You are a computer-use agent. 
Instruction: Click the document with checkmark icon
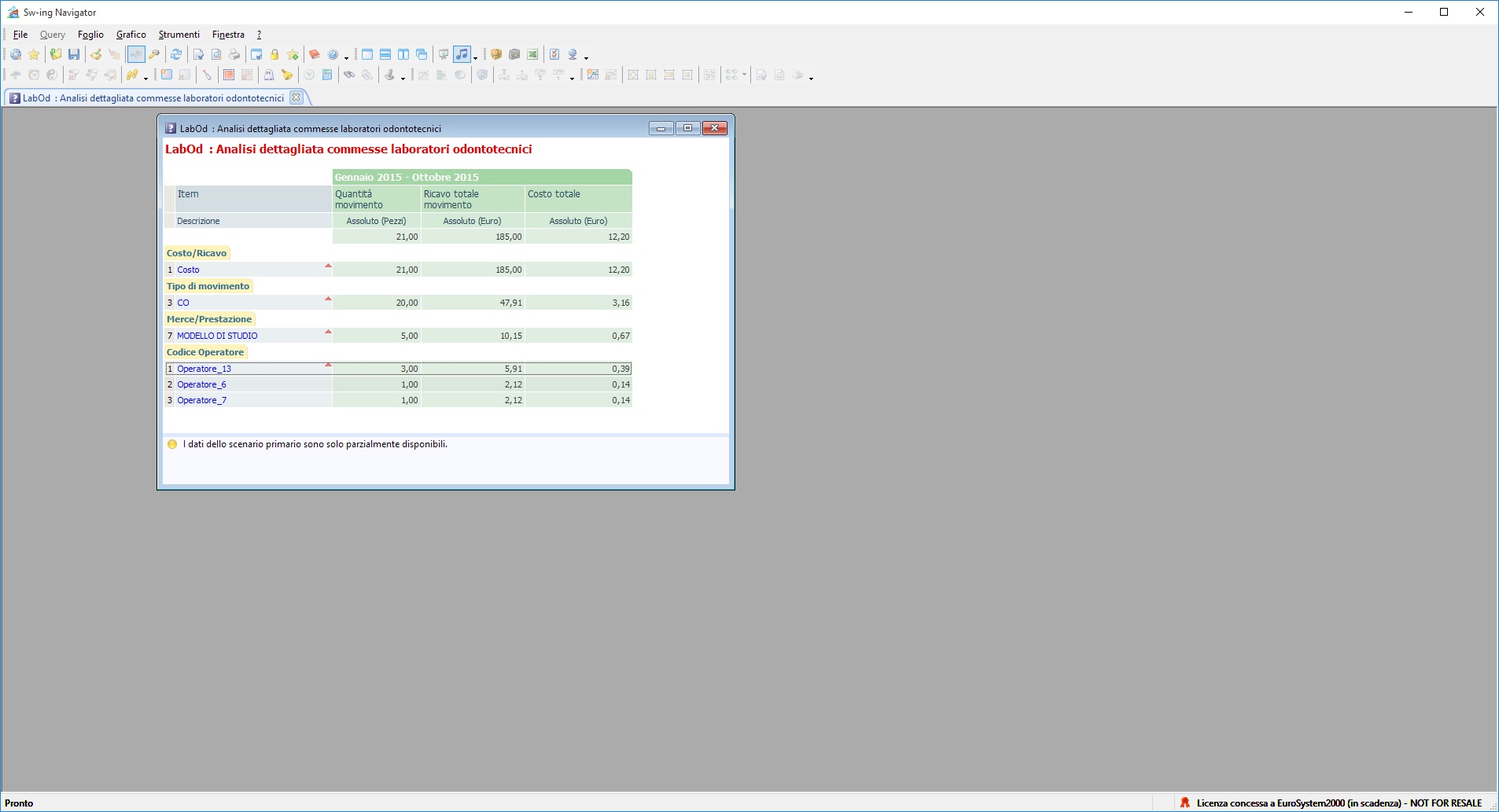(x=198, y=54)
